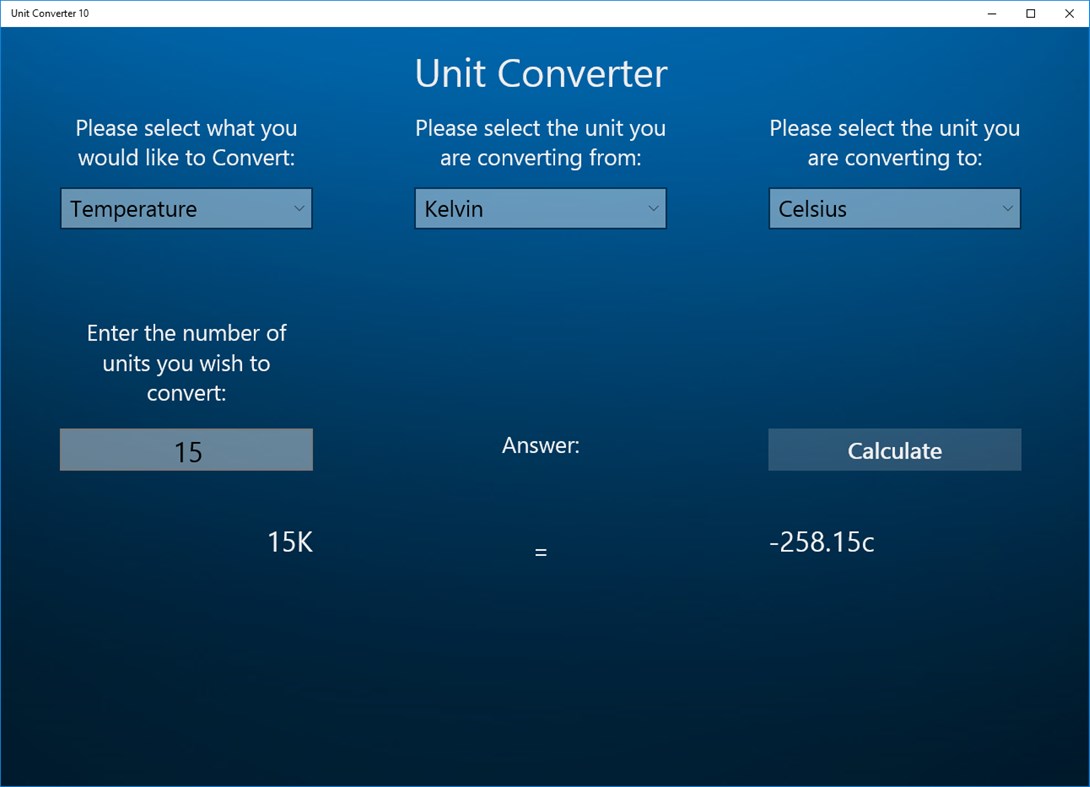Open the Temperature conversion type dropdown
The width and height of the screenshot is (1090, 787).
click(186, 208)
